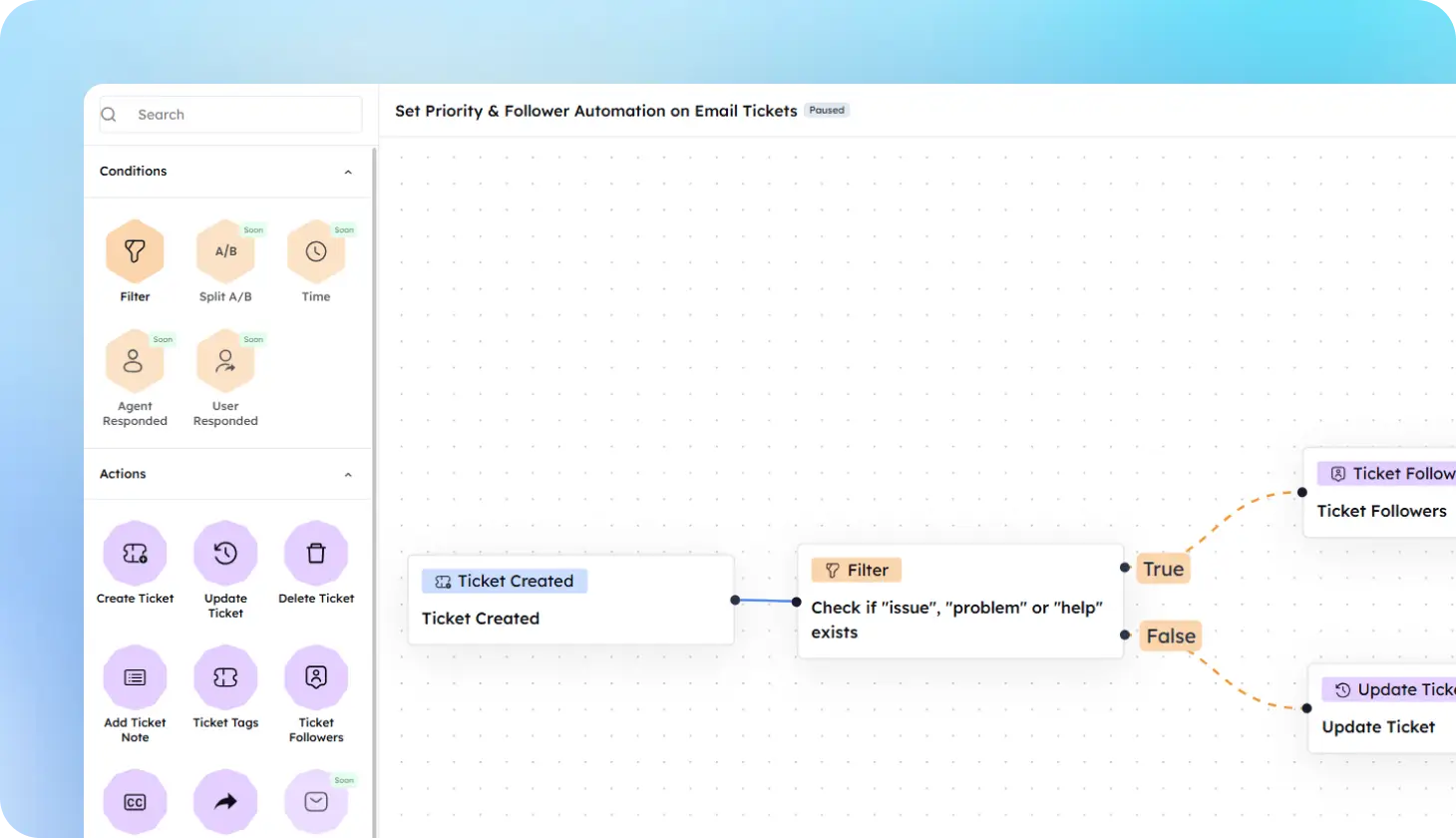
Task: Click the Ticket Followers node input dot
Action: [x=1302, y=492]
